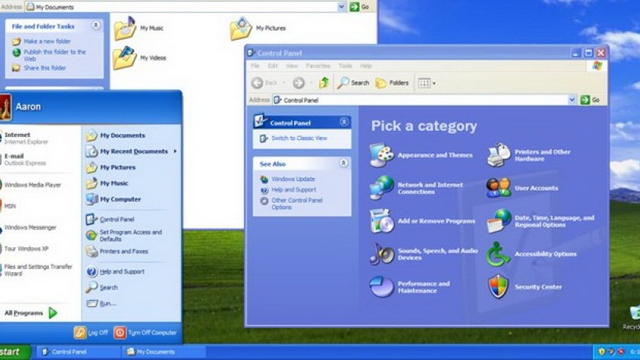Open My Music from Start menu
640x360 pixels.
107,183
